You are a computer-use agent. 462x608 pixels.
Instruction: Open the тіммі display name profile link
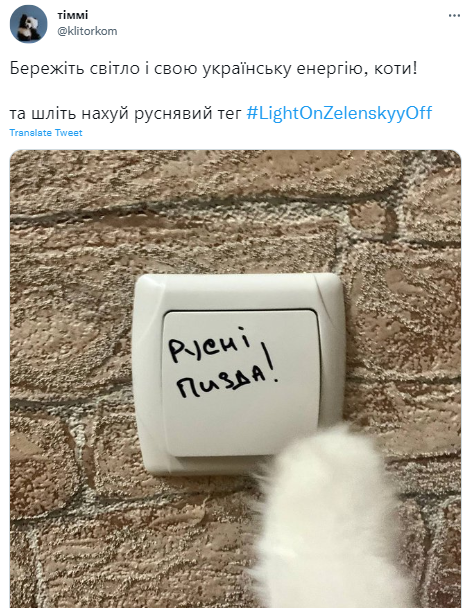[73, 15]
